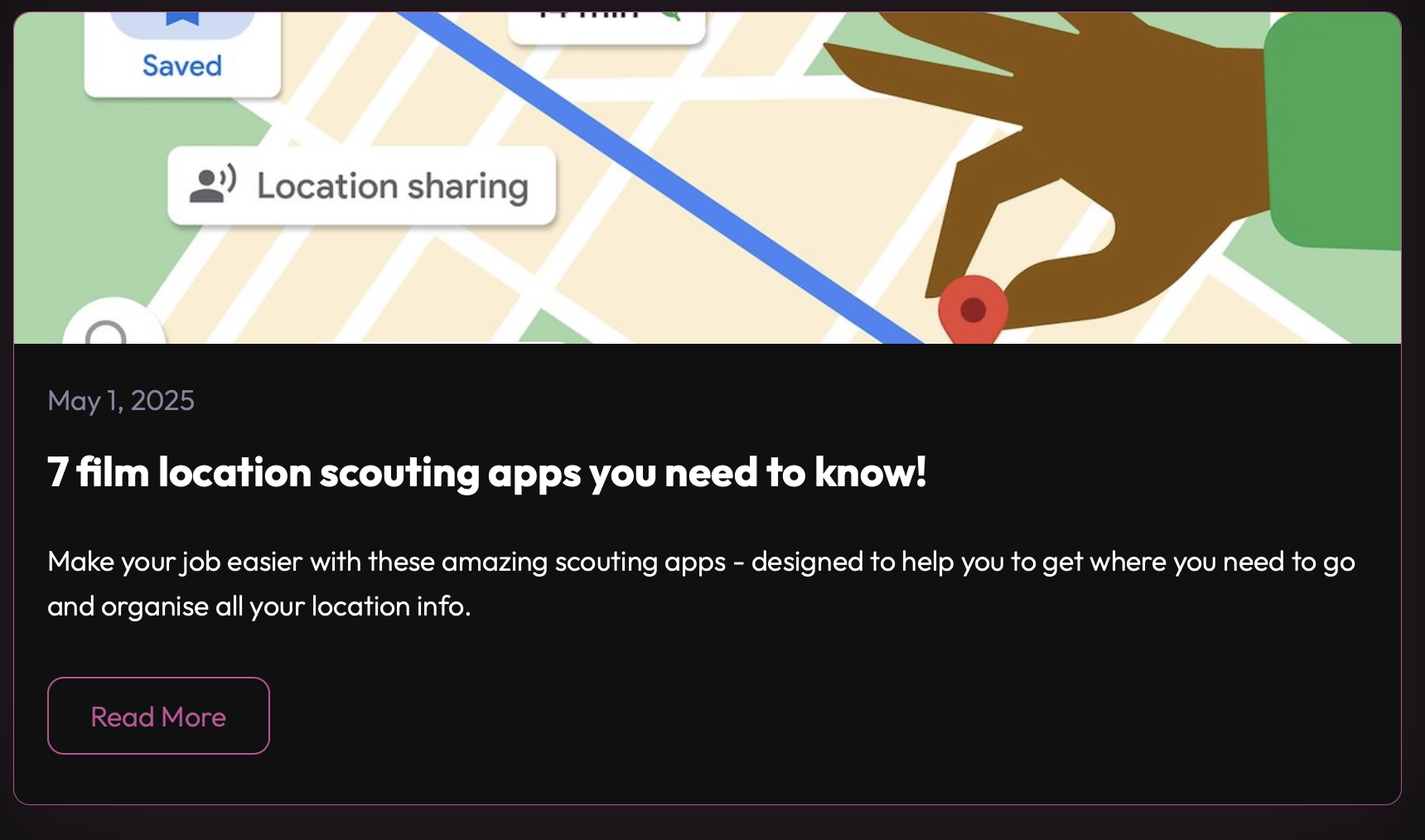Click the Read More button
1425x840 pixels.
(x=158, y=716)
